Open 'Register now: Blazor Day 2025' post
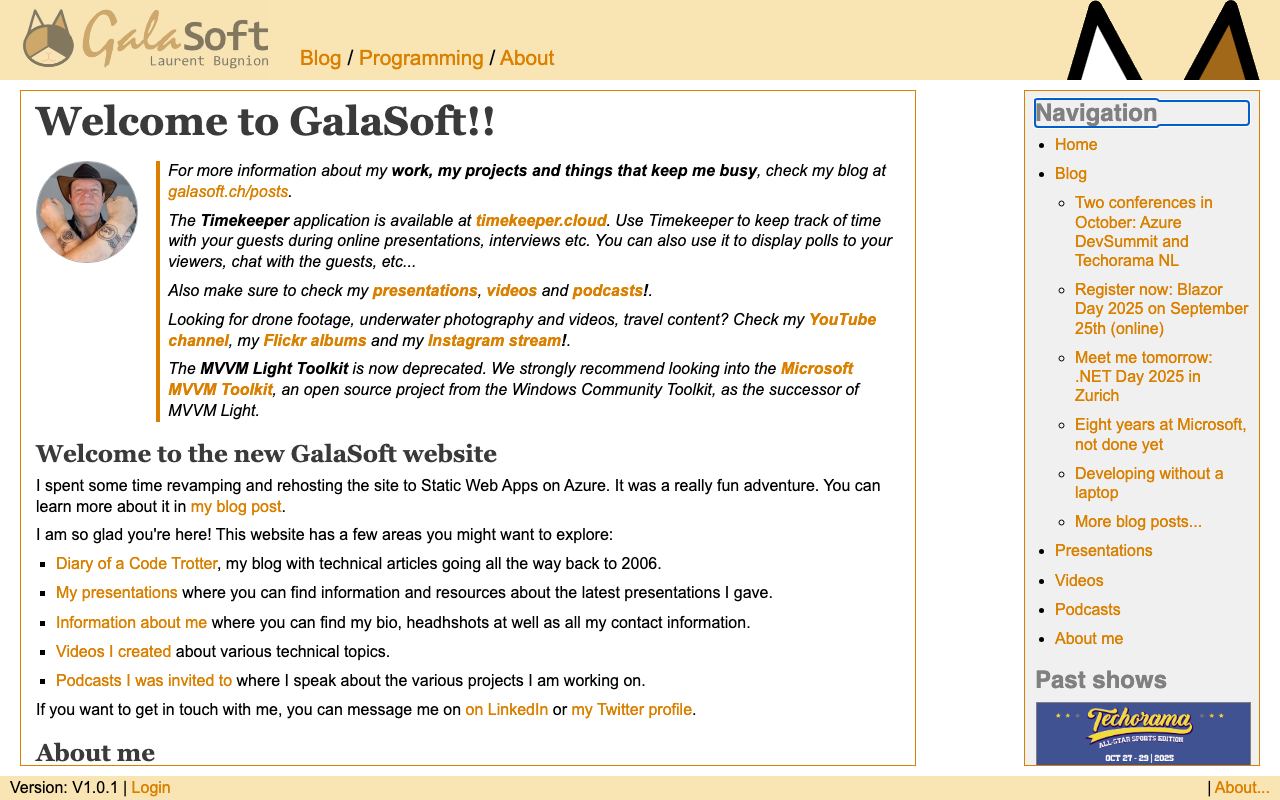Viewport: 1280px width, 800px height. tap(1162, 309)
